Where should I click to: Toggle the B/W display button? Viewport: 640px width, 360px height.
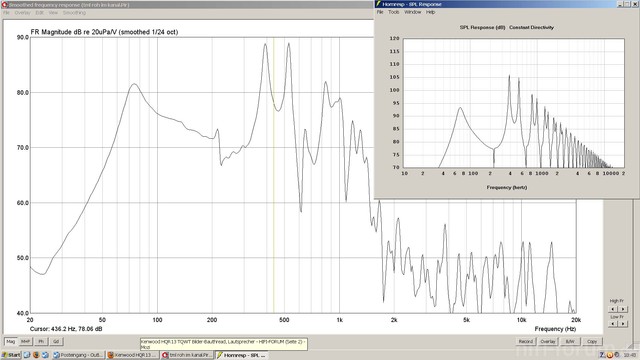tap(570, 341)
